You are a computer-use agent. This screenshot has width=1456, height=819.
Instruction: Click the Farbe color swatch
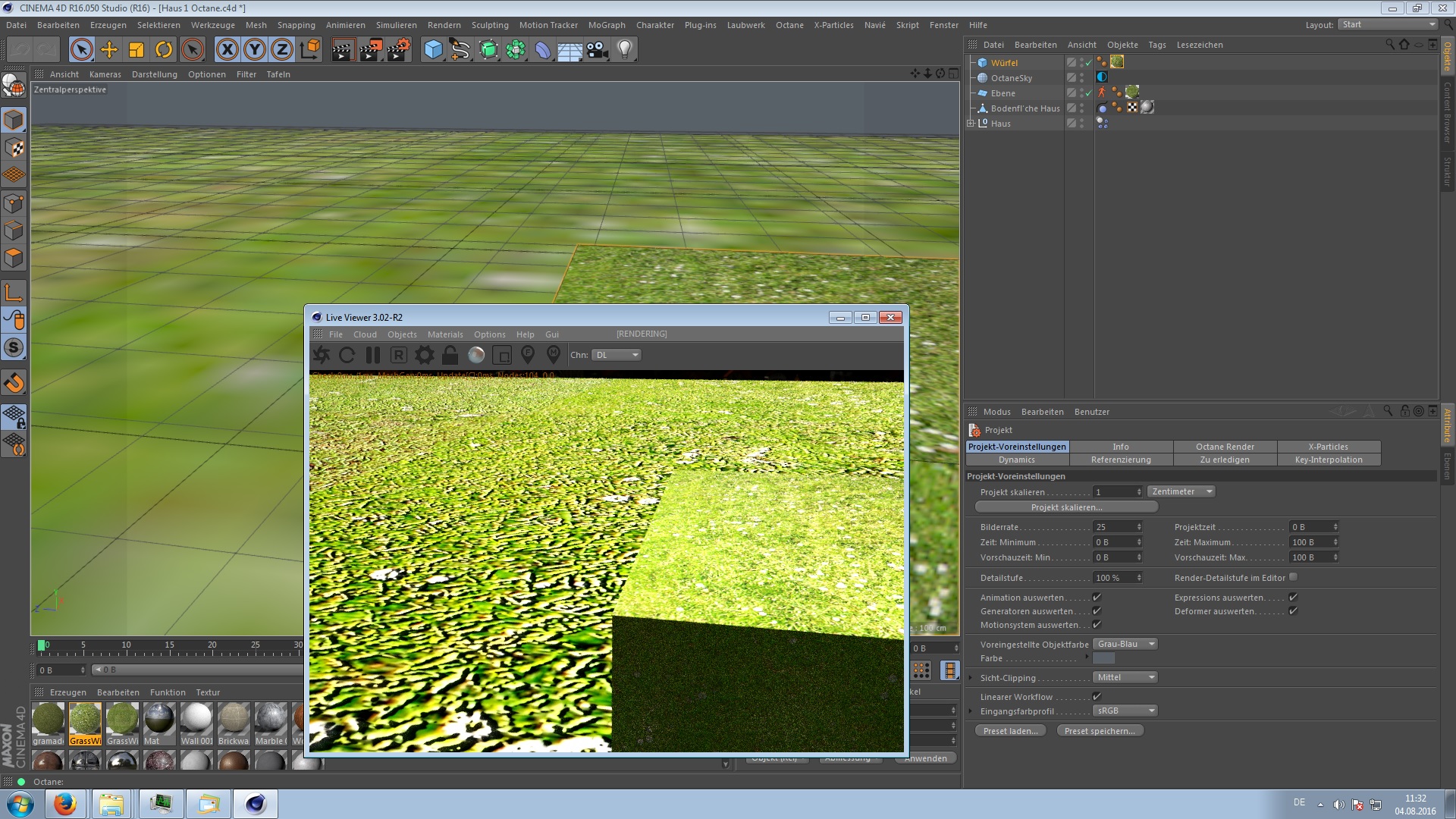click(x=1103, y=658)
